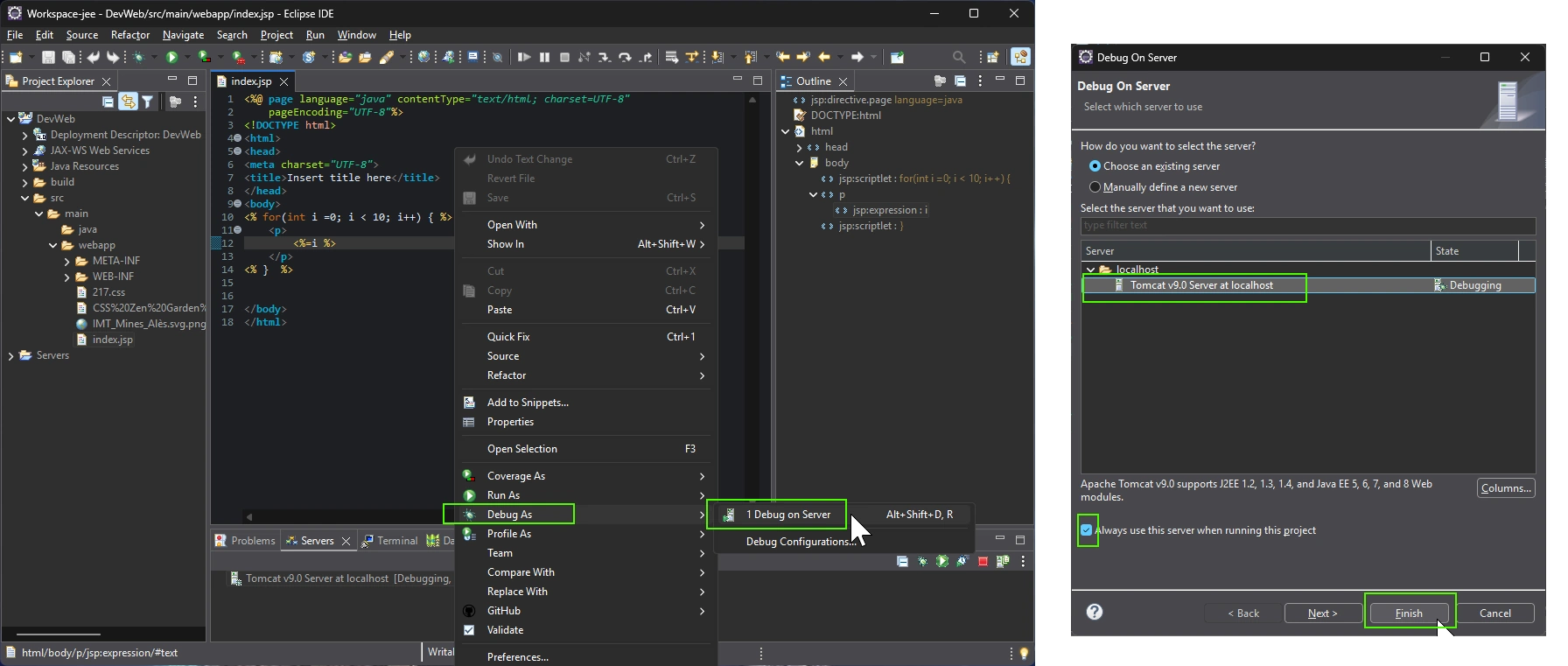
Task: Click the Open Perspective toolbar icon
Action: (x=993, y=57)
